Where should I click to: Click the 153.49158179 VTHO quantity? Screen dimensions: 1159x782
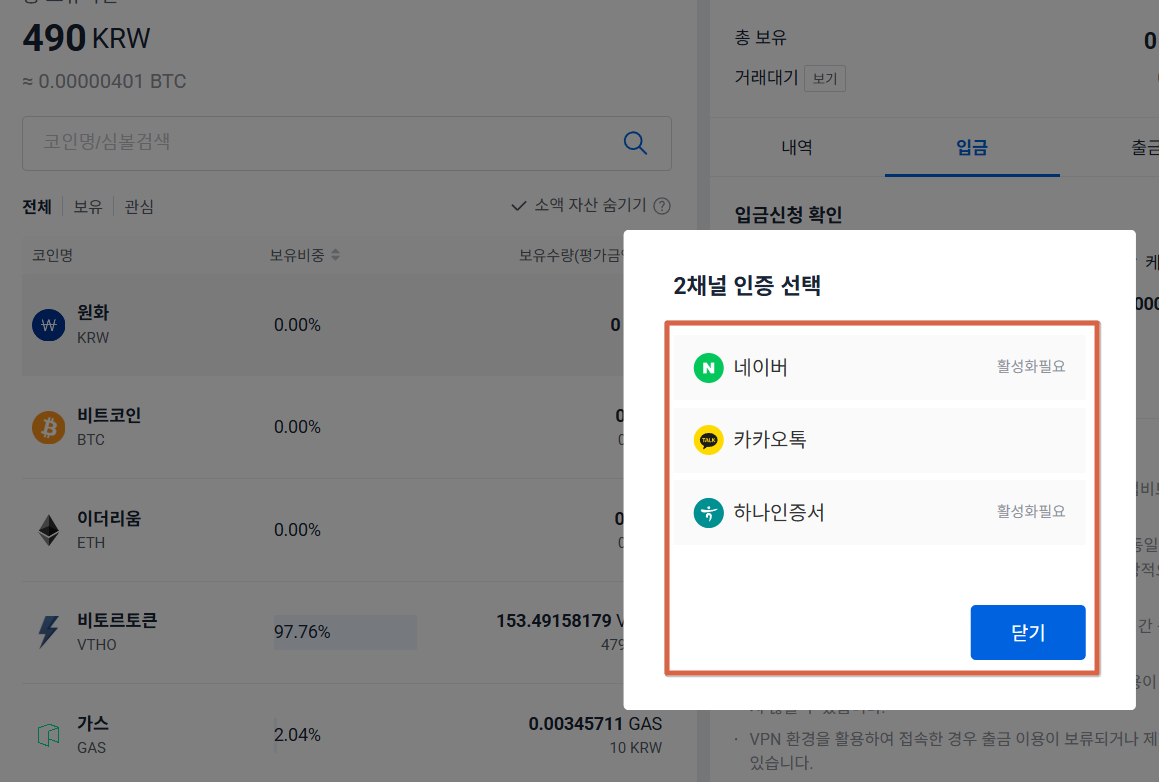[x=560, y=621]
